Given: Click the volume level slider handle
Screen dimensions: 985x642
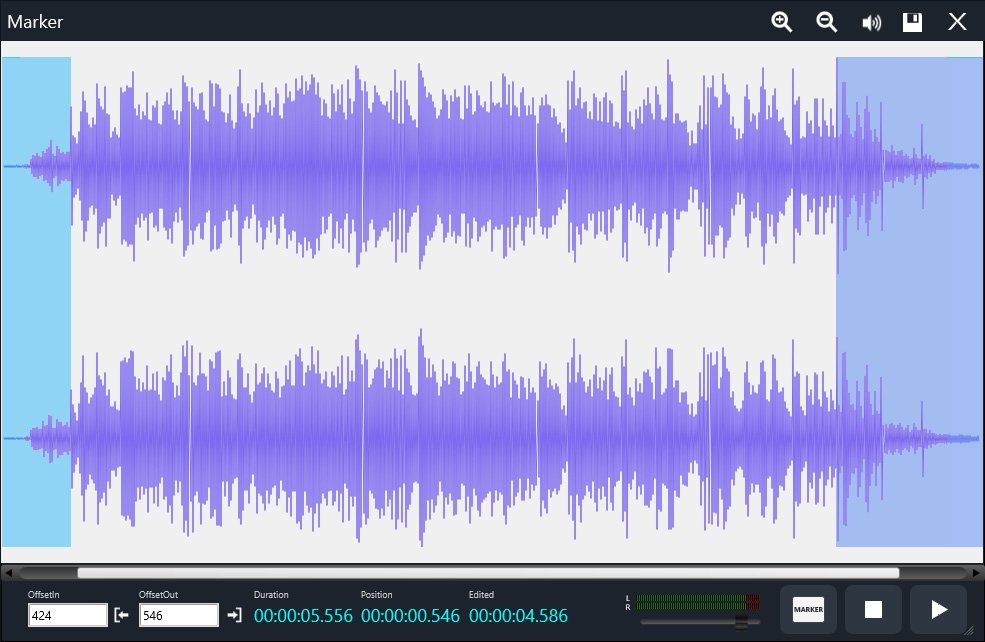Looking at the screenshot, I should 741,622.
